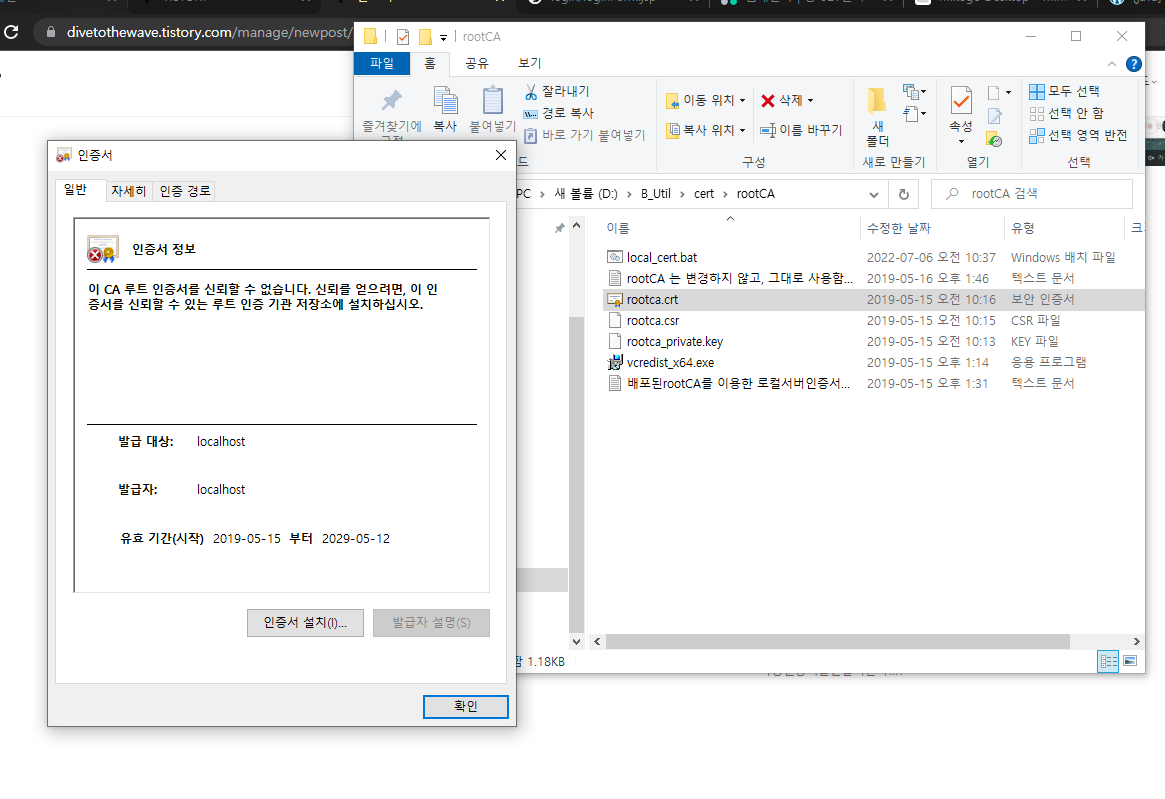
Task: Click the B_Util breadcrumb segment
Action: click(655, 194)
